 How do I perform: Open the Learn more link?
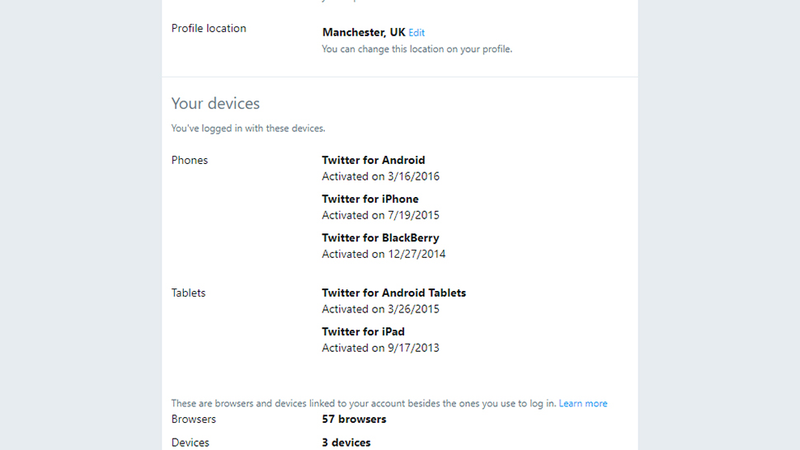pos(583,404)
